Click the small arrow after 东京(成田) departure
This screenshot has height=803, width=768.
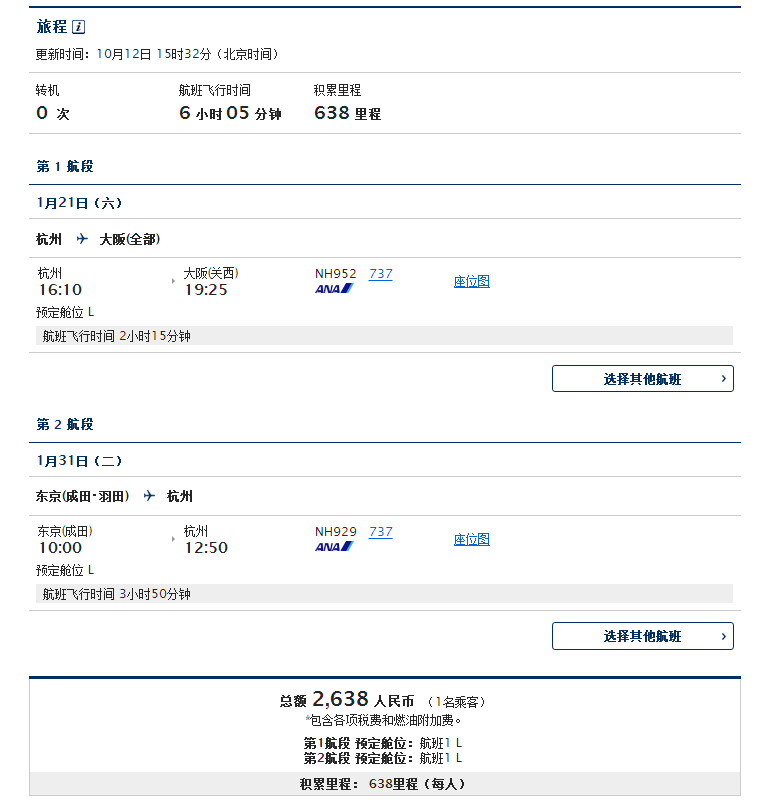174,540
